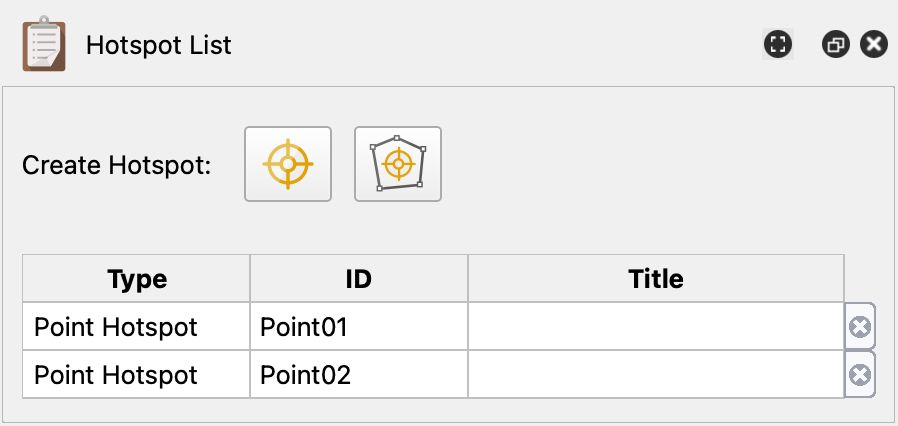This screenshot has height=426, width=898.
Task: Delete the Point02 hotspot row
Action: pos(859,375)
